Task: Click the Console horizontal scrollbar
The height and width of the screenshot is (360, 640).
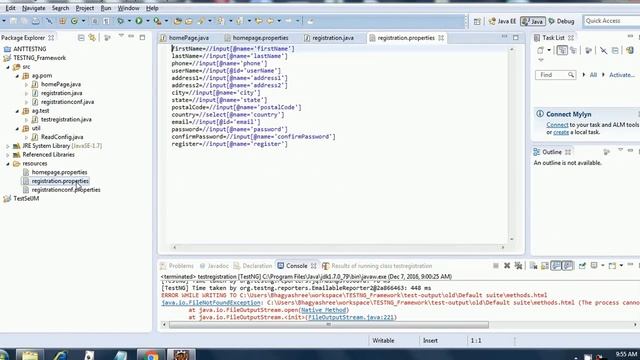Action: tap(329, 325)
